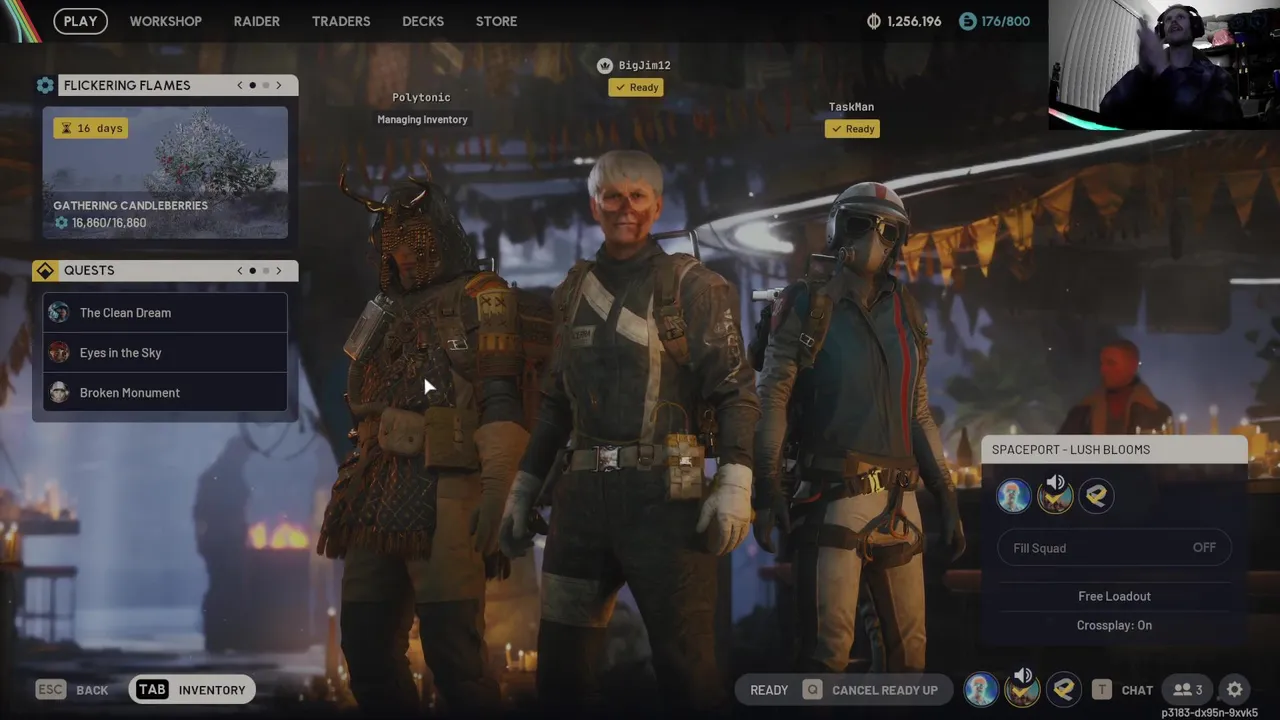Click Eyes in the Sky quest giver portrait
The height and width of the screenshot is (720, 1280).
click(x=59, y=352)
